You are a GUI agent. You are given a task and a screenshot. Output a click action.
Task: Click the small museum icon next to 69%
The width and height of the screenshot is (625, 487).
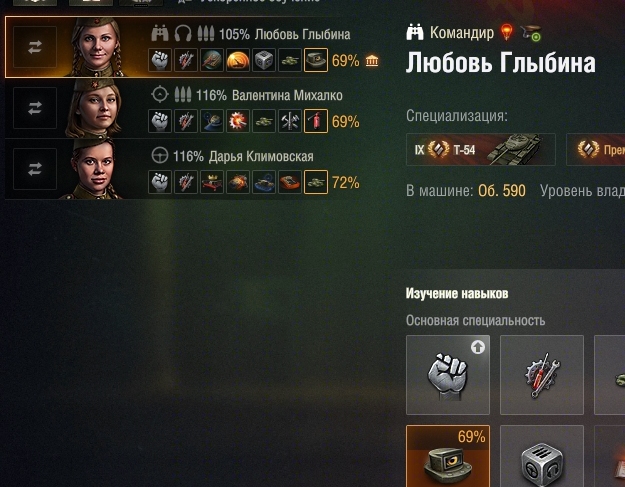(372, 61)
